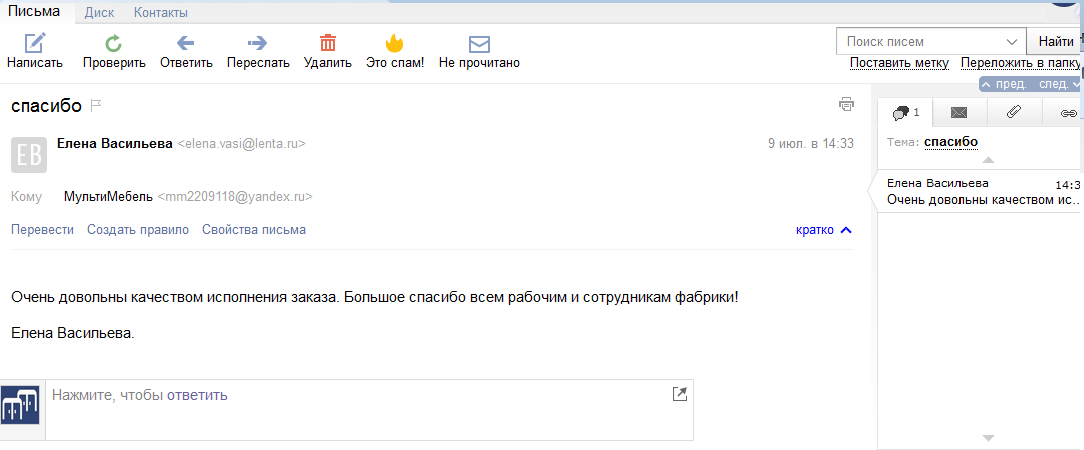
Task: Delete the email with the trash icon
Action: pyautogui.click(x=328, y=43)
